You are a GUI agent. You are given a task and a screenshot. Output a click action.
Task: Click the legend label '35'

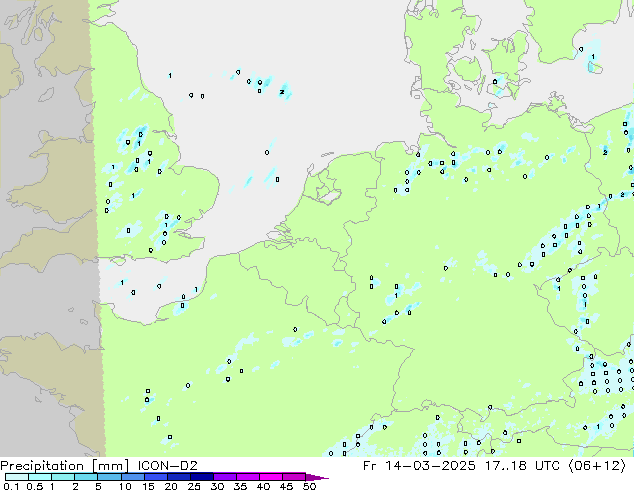pyautogui.click(x=241, y=486)
